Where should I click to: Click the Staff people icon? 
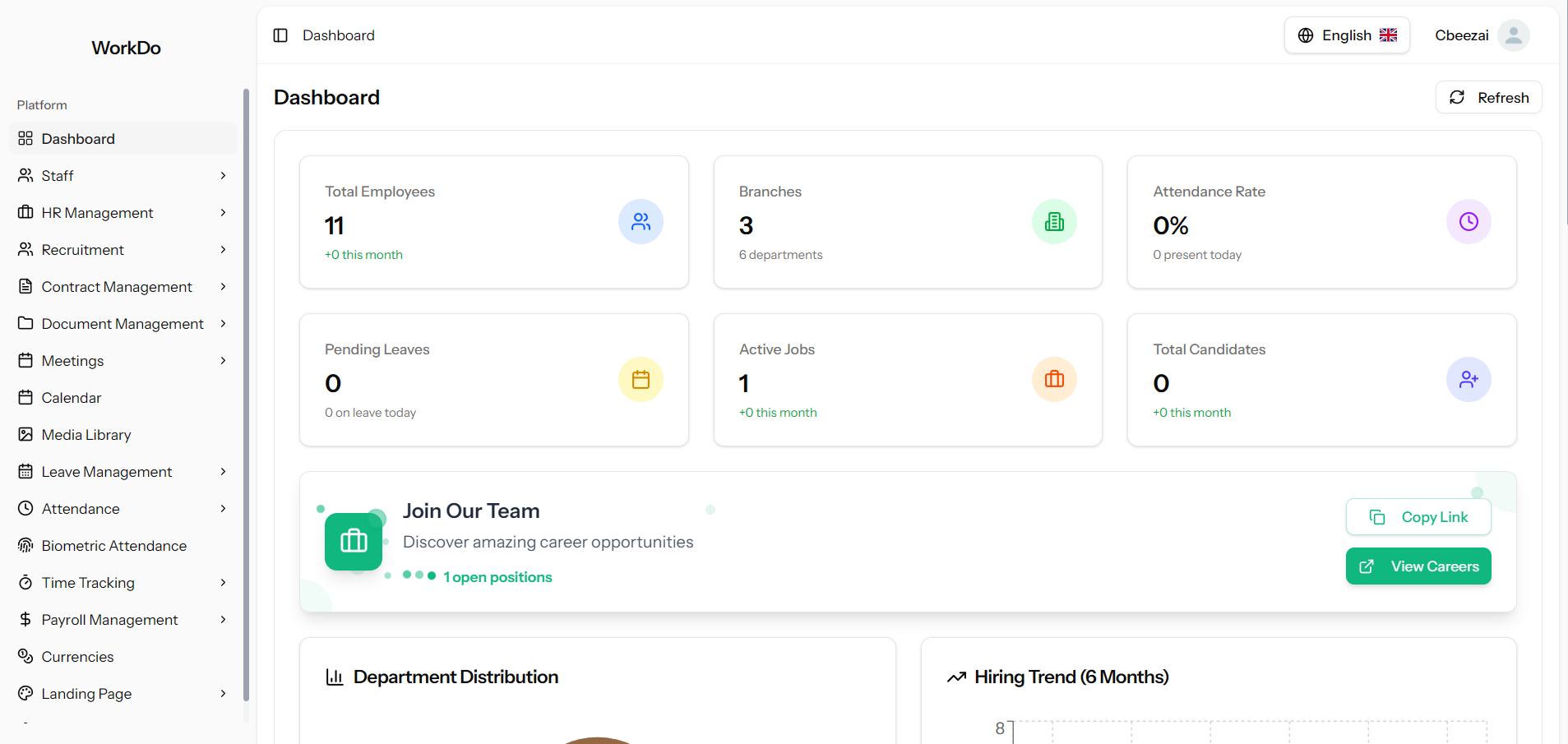click(25, 175)
